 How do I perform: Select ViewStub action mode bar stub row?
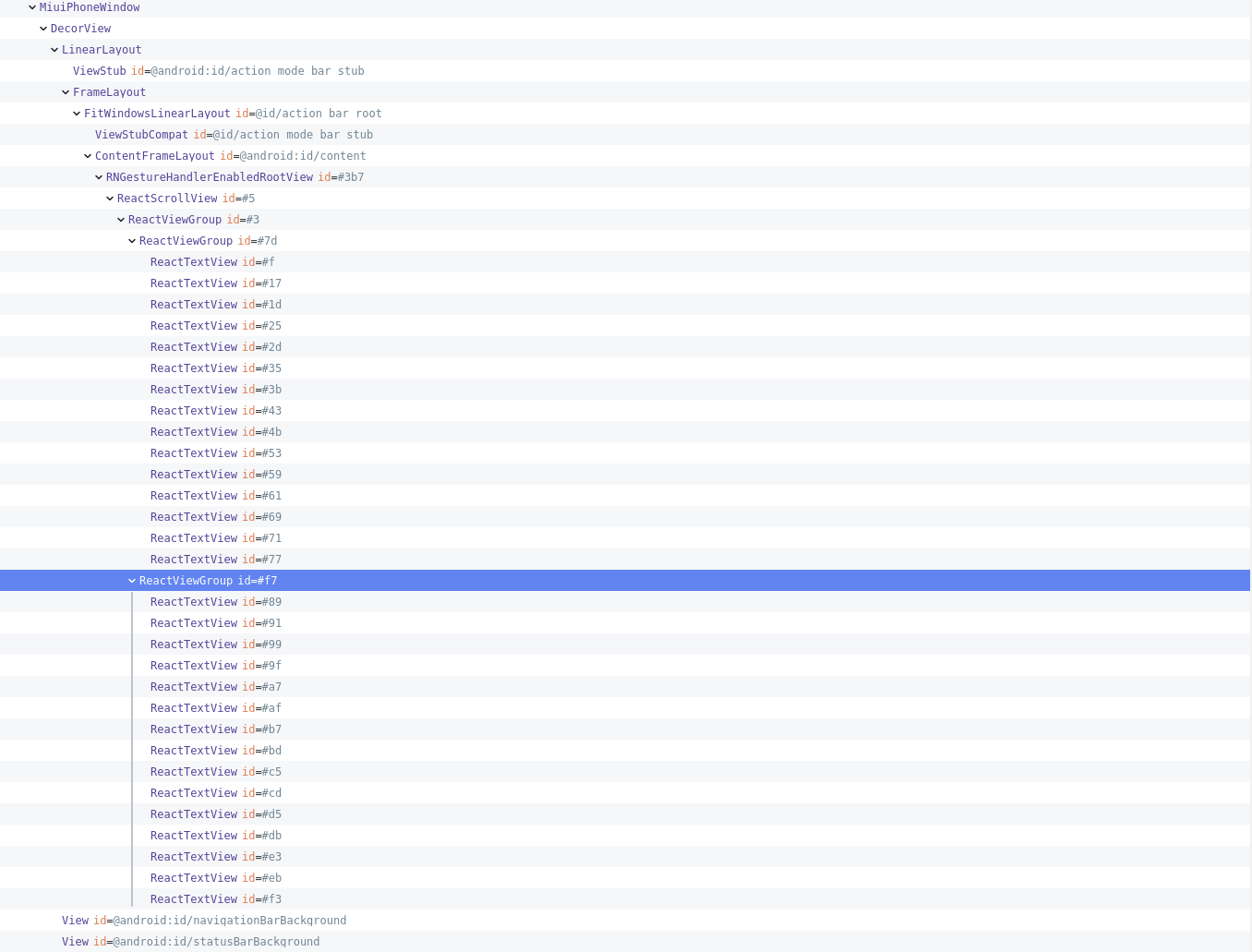point(625,71)
